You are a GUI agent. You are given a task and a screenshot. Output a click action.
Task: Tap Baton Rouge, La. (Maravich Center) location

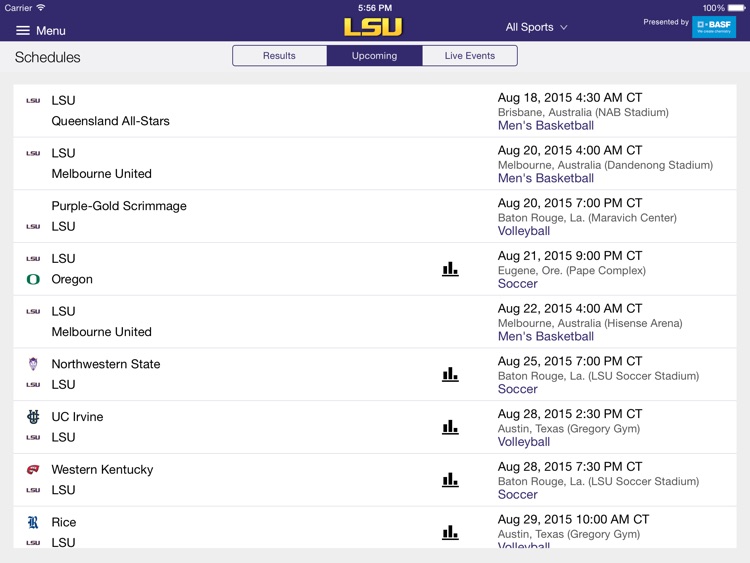click(x=587, y=218)
